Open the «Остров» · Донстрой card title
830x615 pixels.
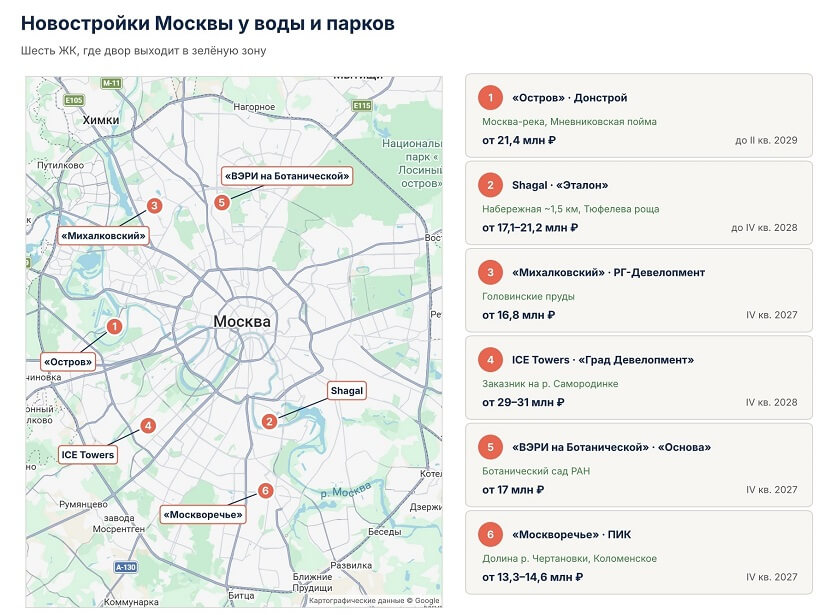(x=570, y=97)
